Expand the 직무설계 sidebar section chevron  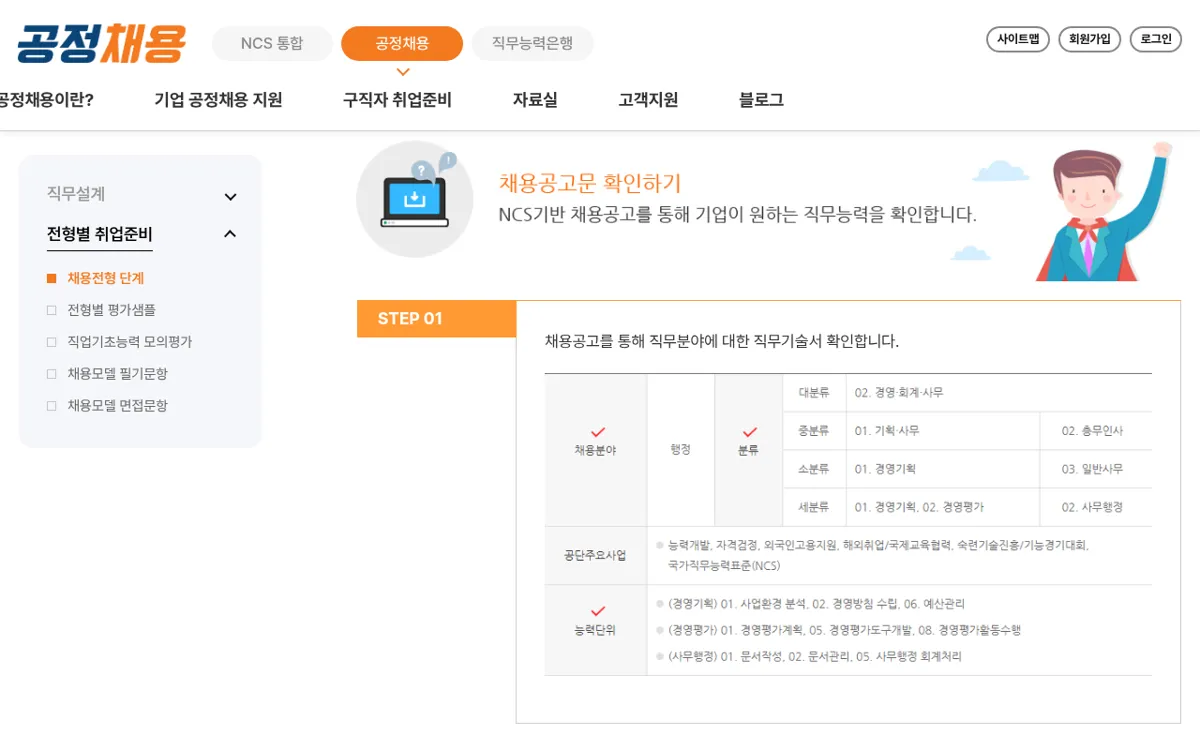click(231, 197)
